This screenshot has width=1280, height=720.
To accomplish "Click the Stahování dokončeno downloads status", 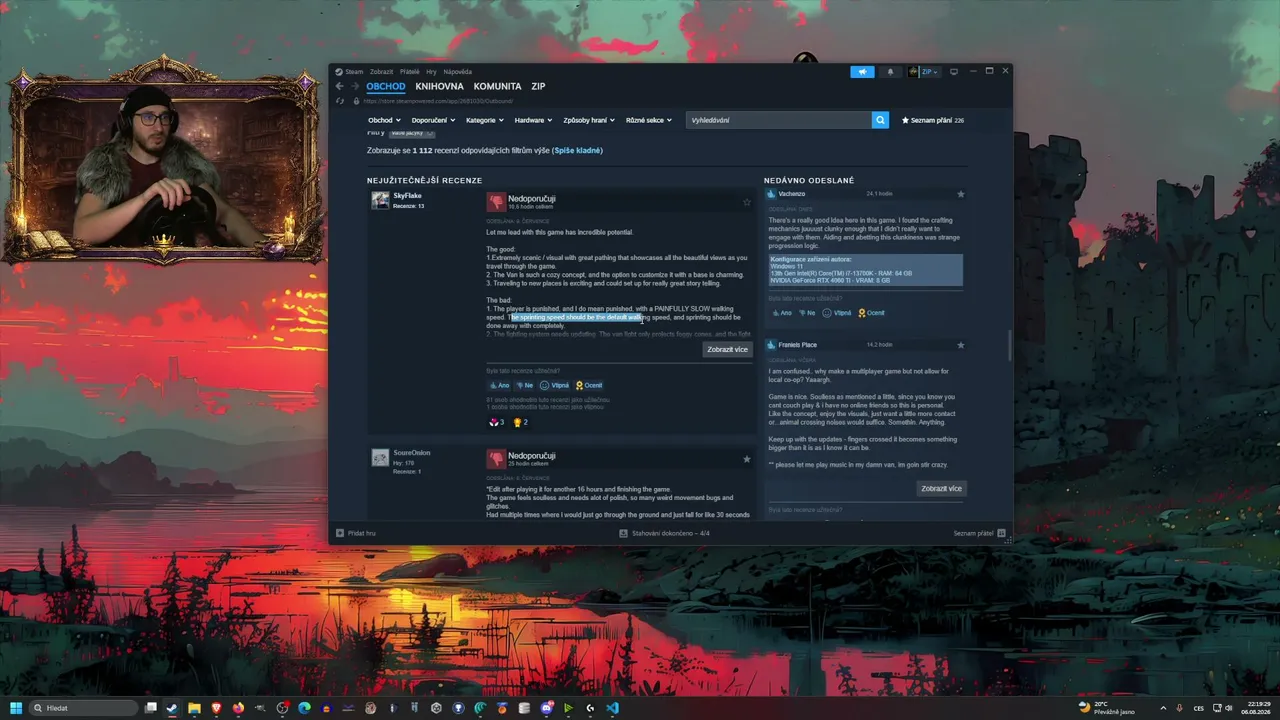I will (x=665, y=533).
